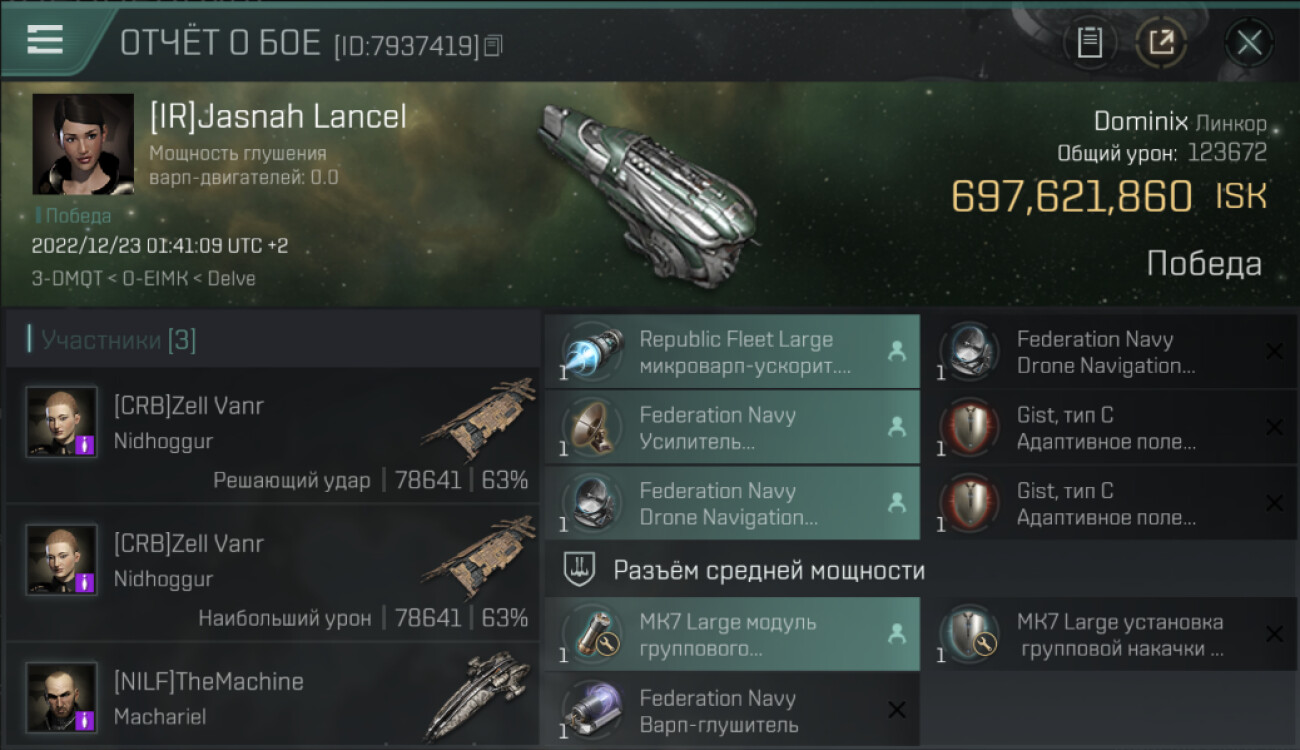Click the clipboard report icon
This screenshot has height=750, width=1300.
point(1090,42)
